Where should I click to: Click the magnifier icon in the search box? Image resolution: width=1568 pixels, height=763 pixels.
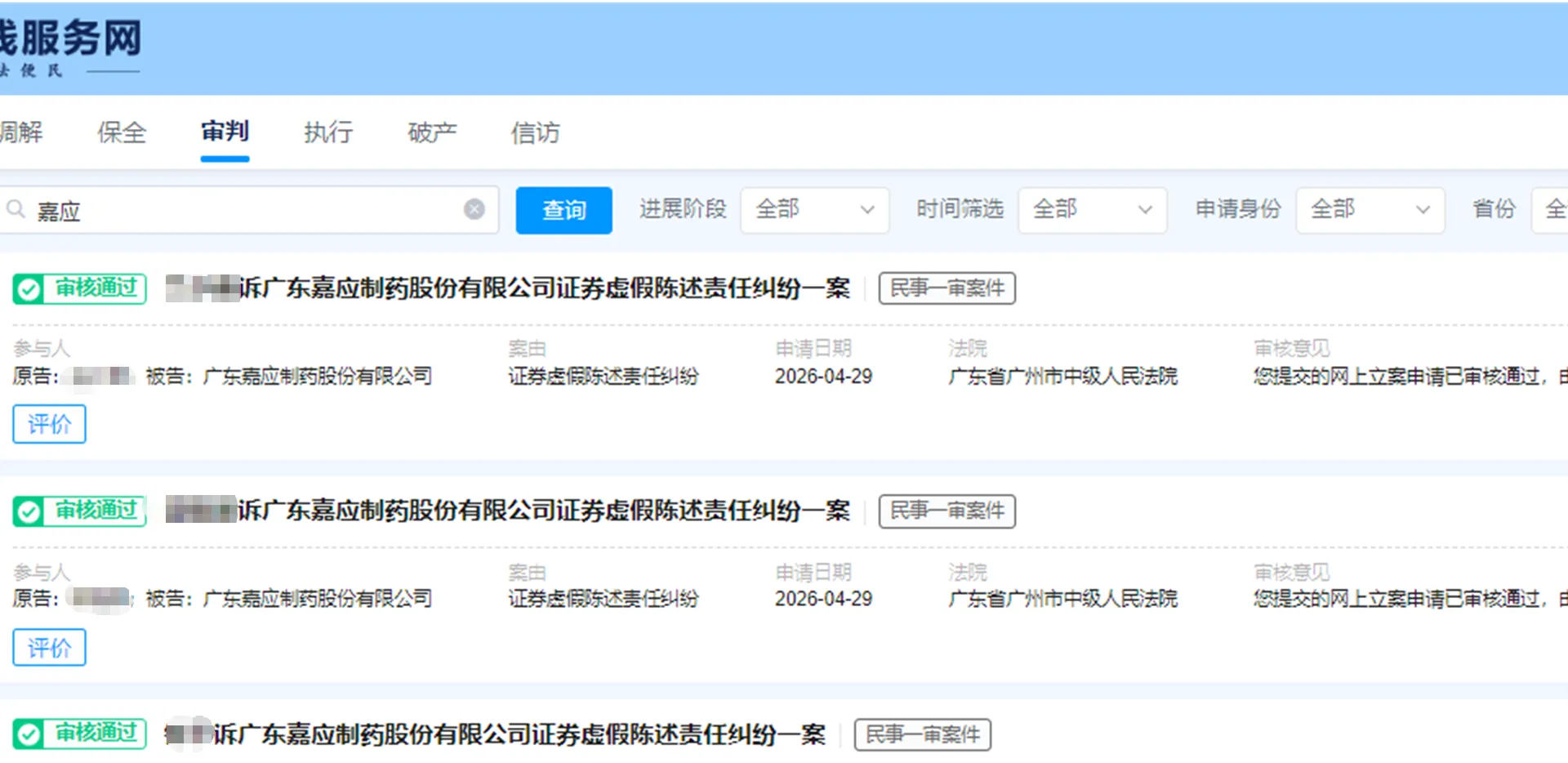tap(16, 210)
